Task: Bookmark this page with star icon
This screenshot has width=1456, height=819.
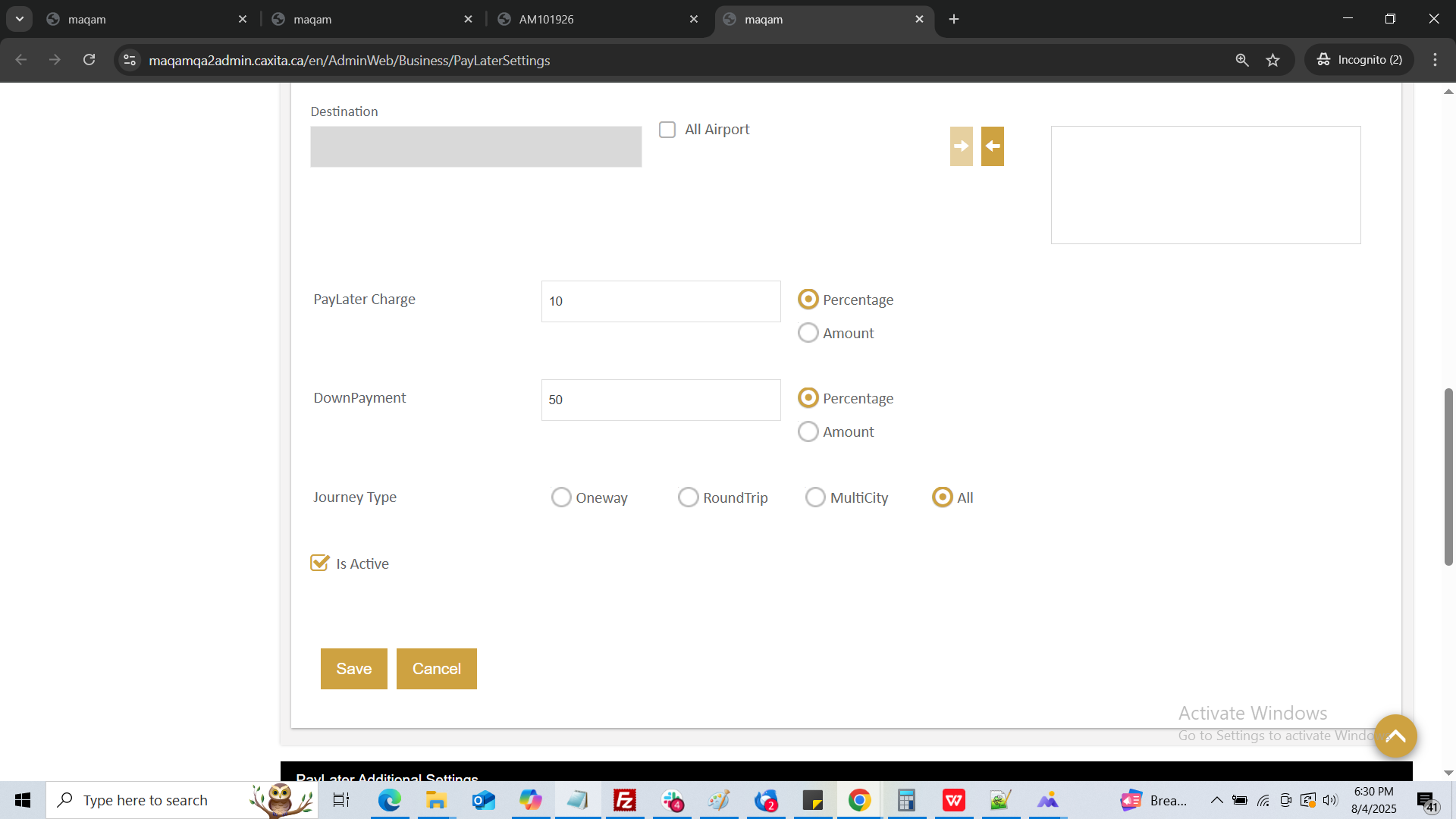Action: click(x=1272, y=60)
